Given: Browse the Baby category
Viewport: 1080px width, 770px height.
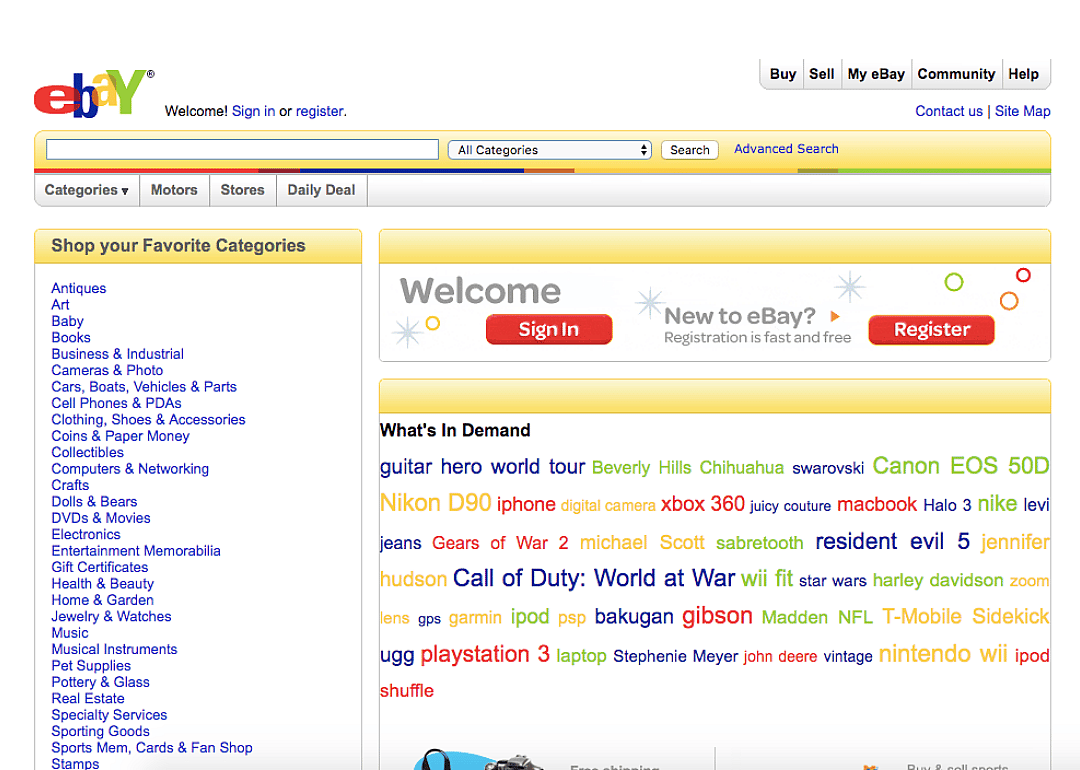Looking at the screenshot, I should tap(68, 321).
